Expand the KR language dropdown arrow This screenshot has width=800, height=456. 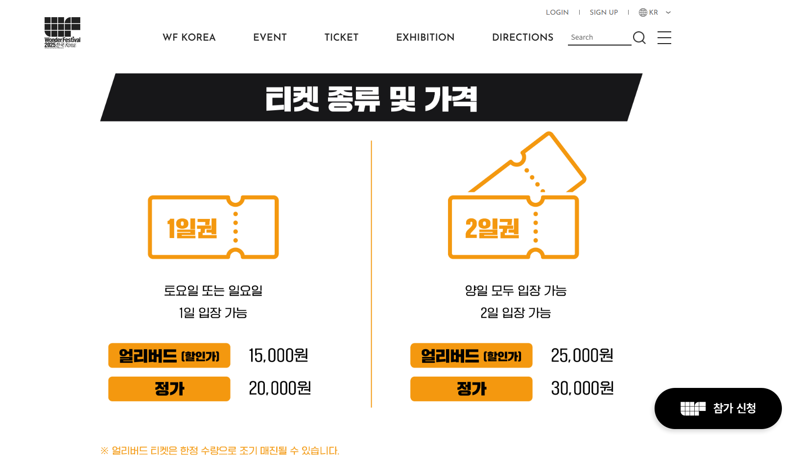[668, 12]
